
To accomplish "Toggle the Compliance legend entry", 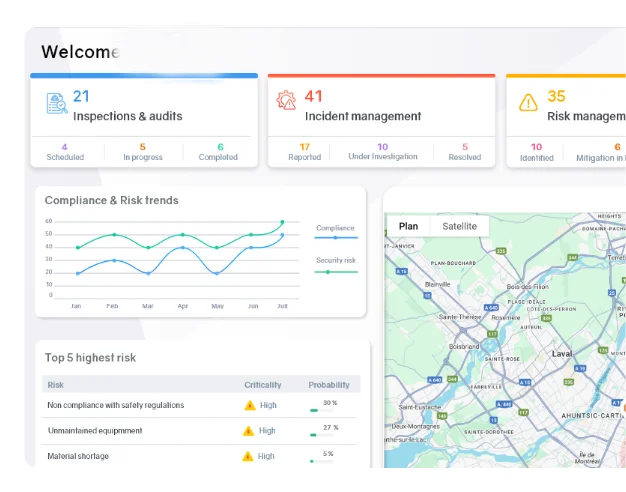I will point(335,232).
